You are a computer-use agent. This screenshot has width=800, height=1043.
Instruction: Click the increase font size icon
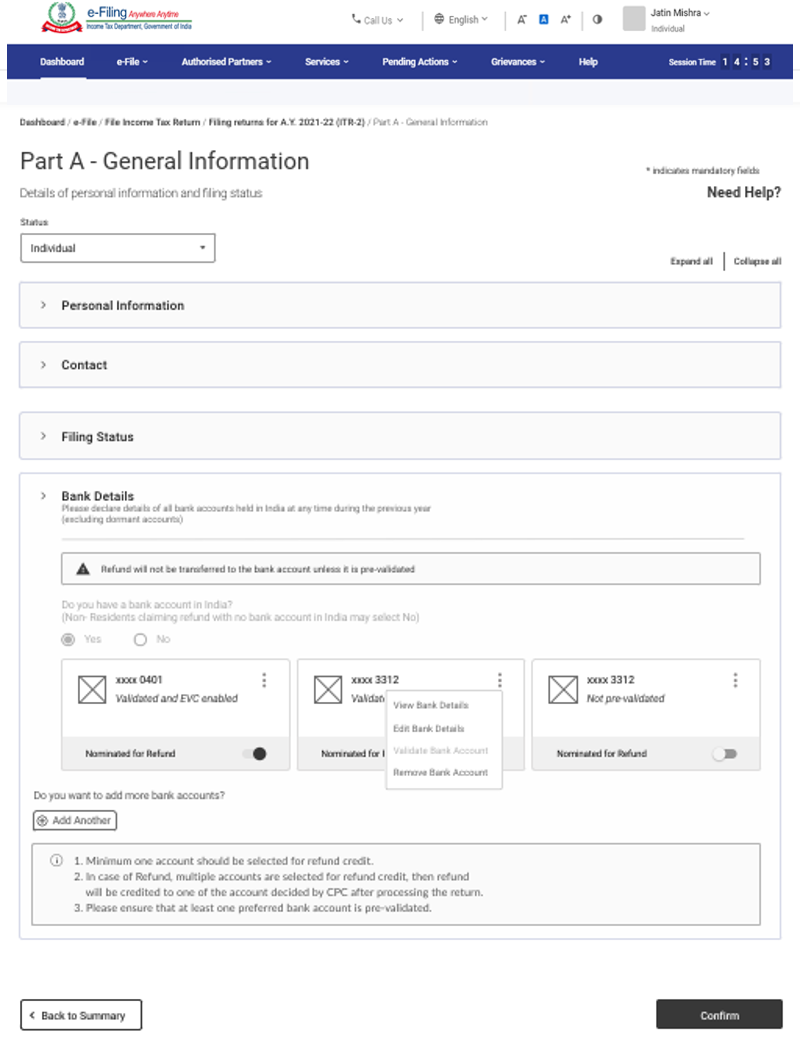566,19
